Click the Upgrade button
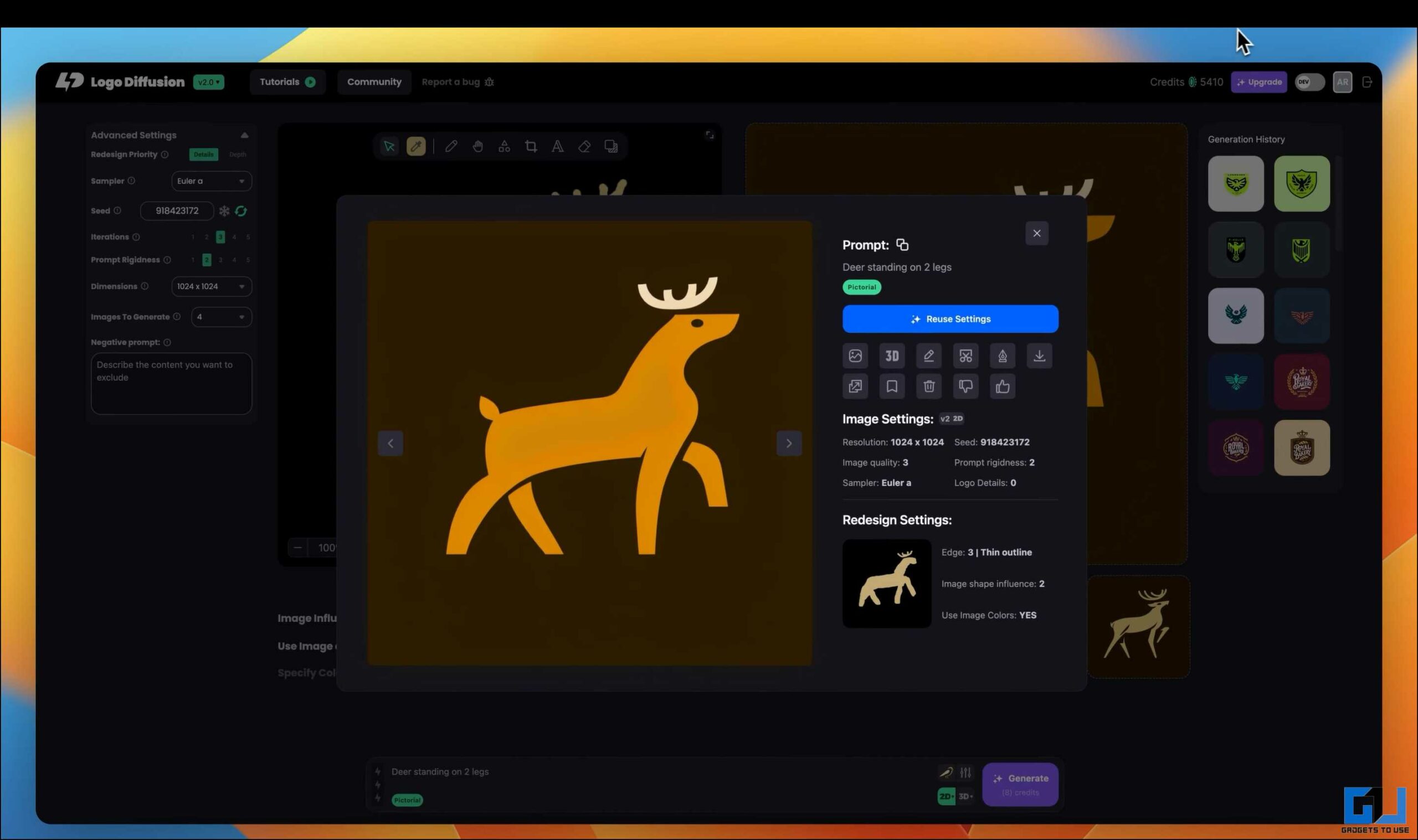 (1258, 81)
